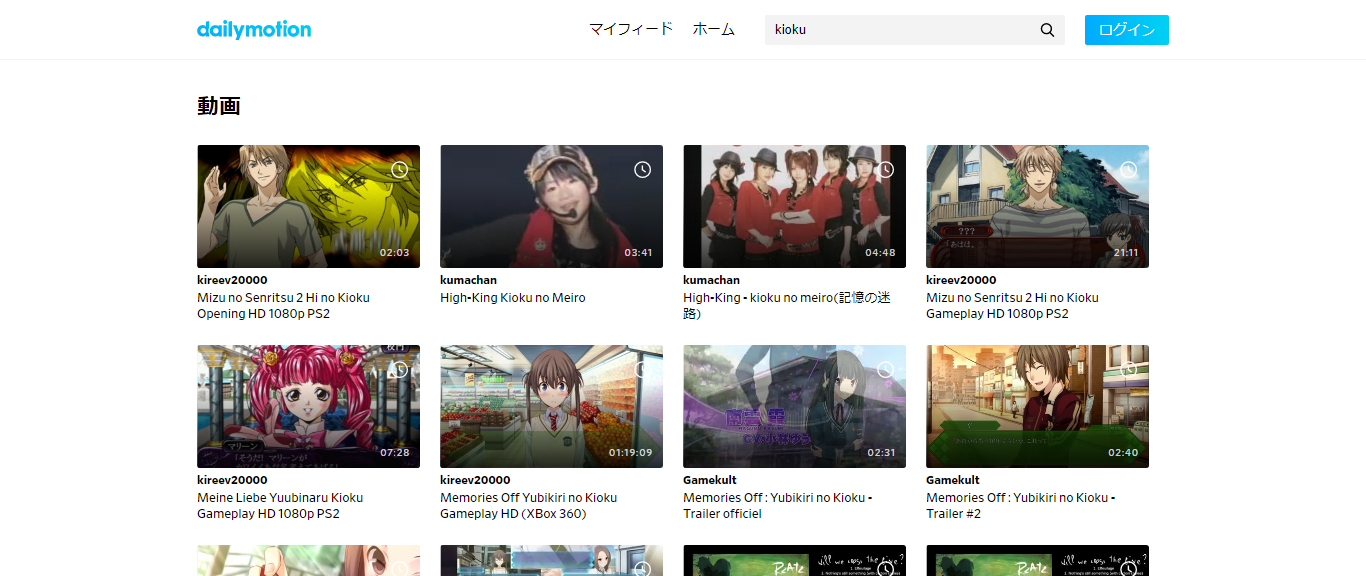Open the 21:11 Mizu no Senritsu thumbnail
Image resolution: width=1366 pixels, height=576 pixels.
click(1037, 206)
